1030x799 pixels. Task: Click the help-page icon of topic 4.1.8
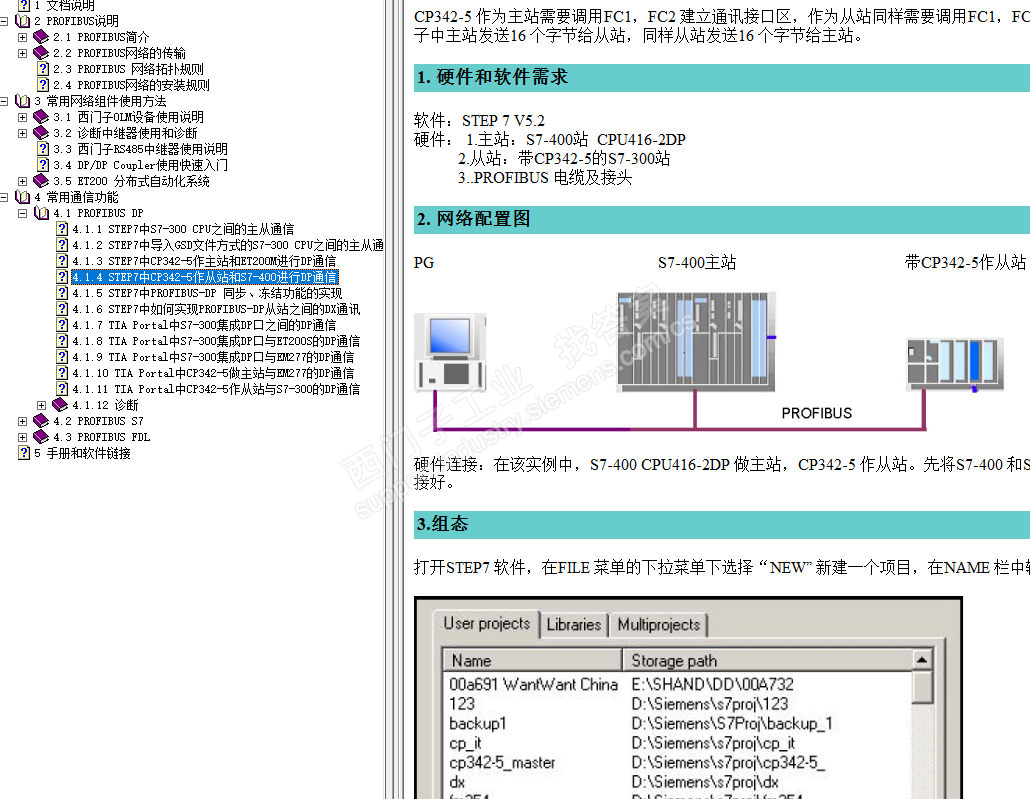tap(62, 341)
